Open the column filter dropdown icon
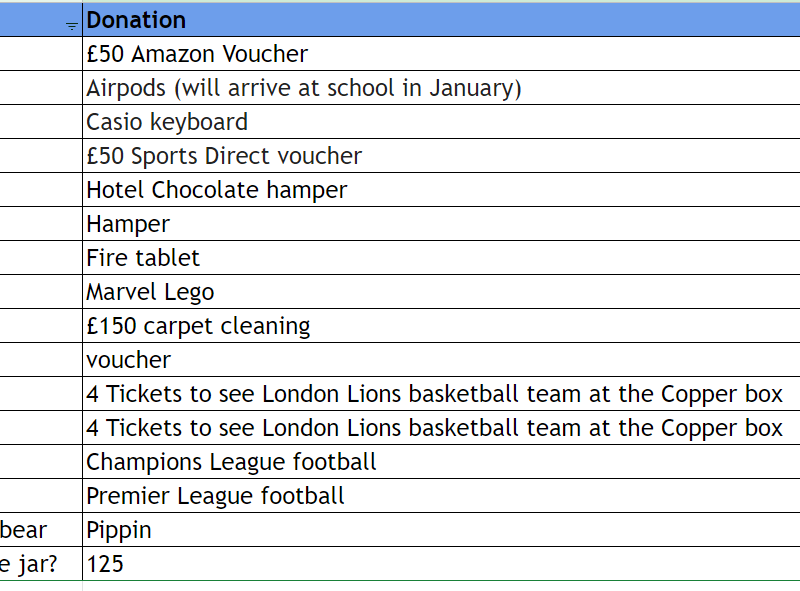Image resolution: width=800 pixels, height=591 pixels. [x=72, y=25]
